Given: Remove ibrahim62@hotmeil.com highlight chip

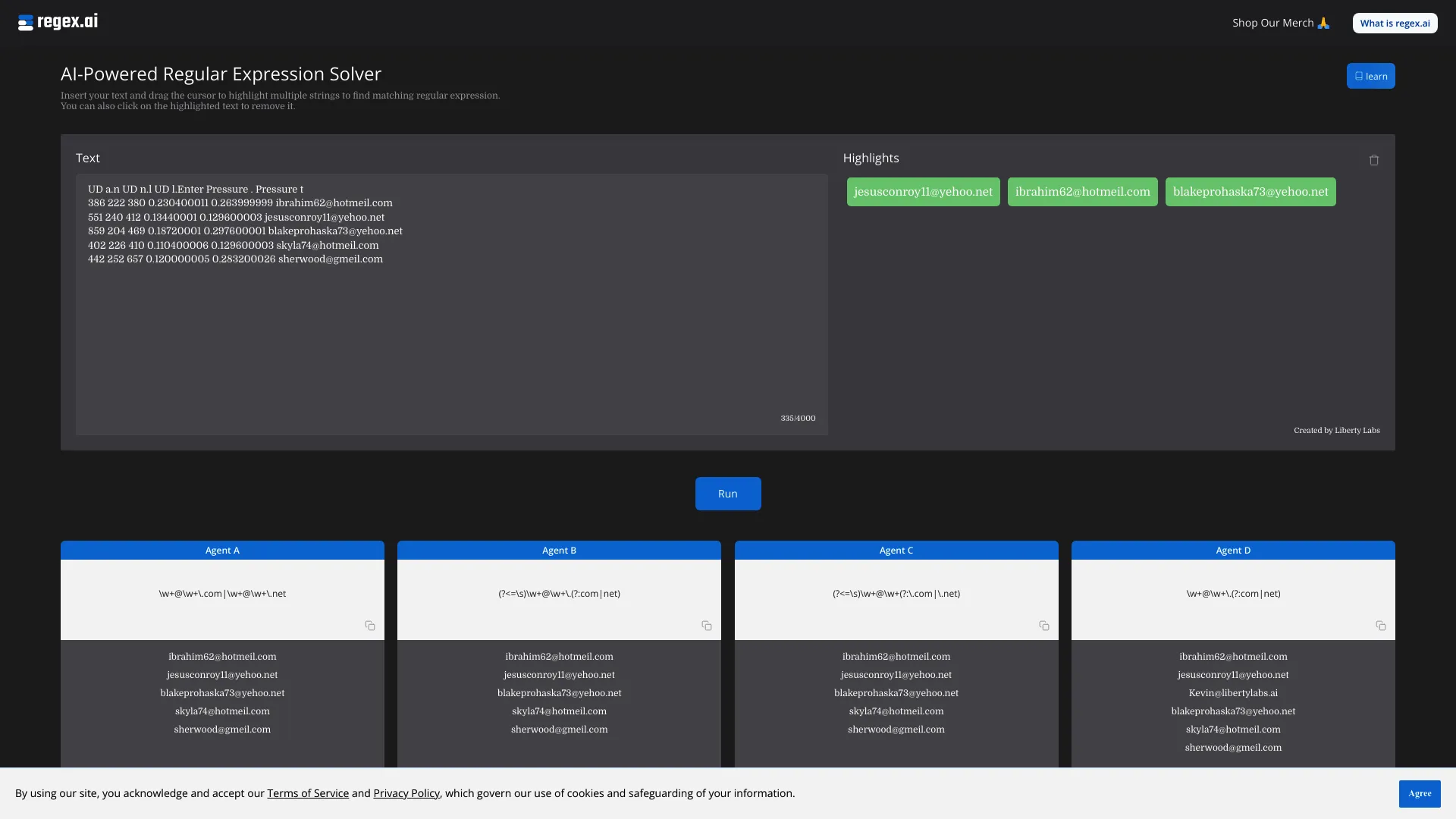Looking at the screenshot, I should 1082,192.
